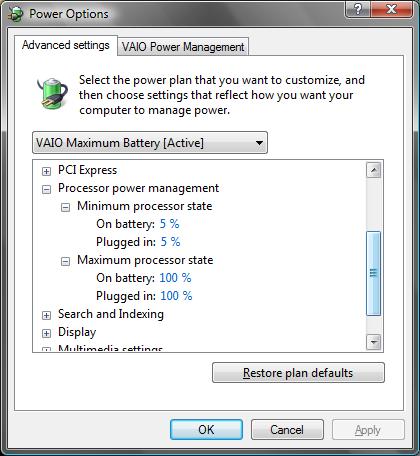Switch to VAIO Power Management tab
Viewport: 420px width, 456px height.
pos(183,47)
